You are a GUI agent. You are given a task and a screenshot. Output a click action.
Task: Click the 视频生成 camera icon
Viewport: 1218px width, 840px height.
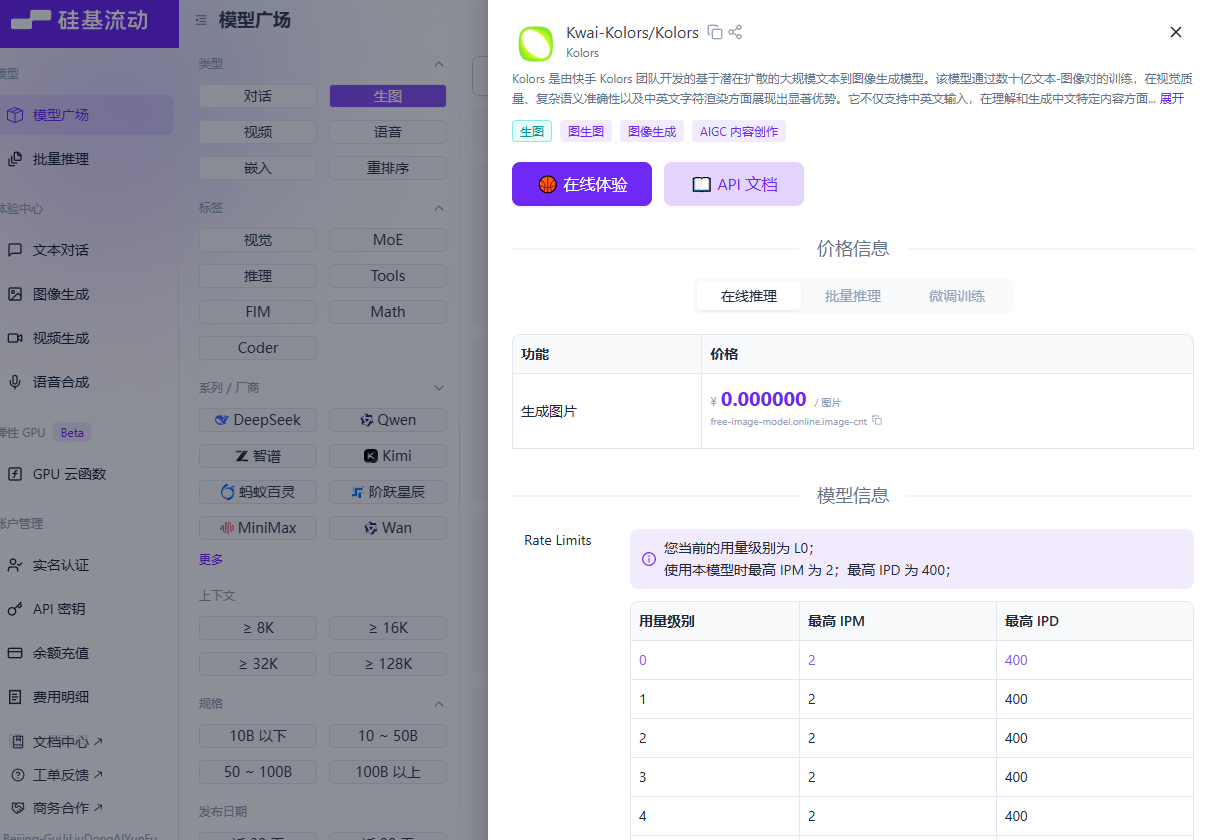(x=15, y=338)
